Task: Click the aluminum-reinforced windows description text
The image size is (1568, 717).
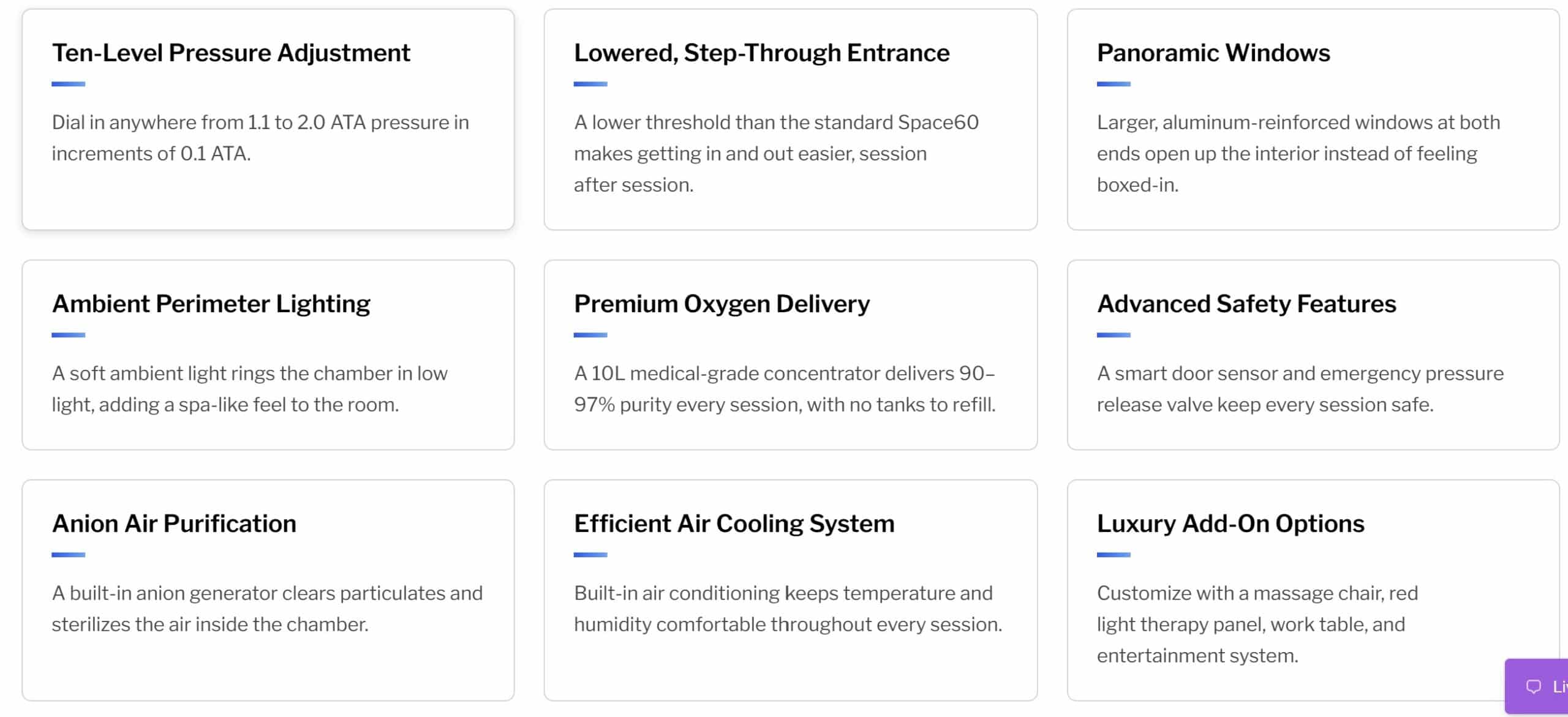Action: click(1298, 153)
